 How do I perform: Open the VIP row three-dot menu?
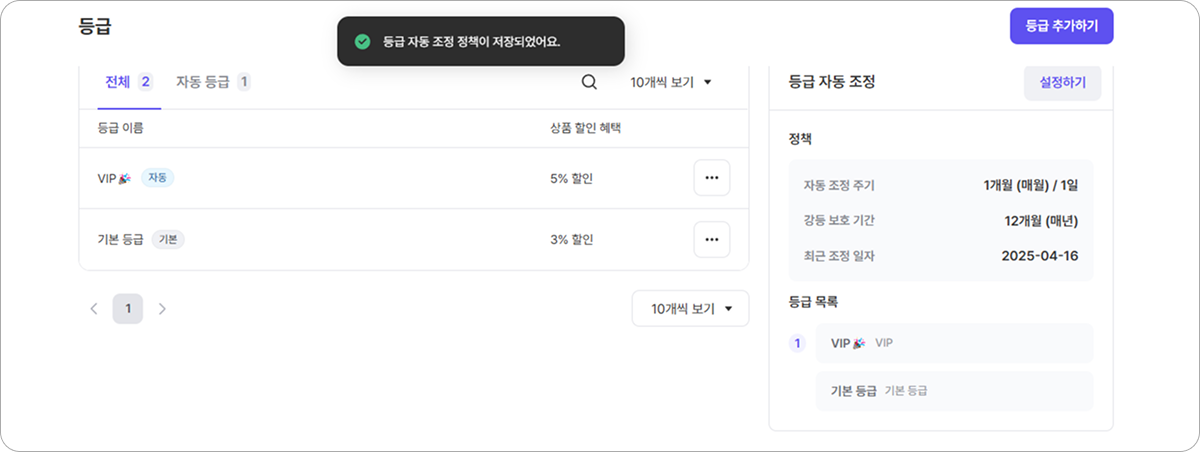(x=712, y=178)
